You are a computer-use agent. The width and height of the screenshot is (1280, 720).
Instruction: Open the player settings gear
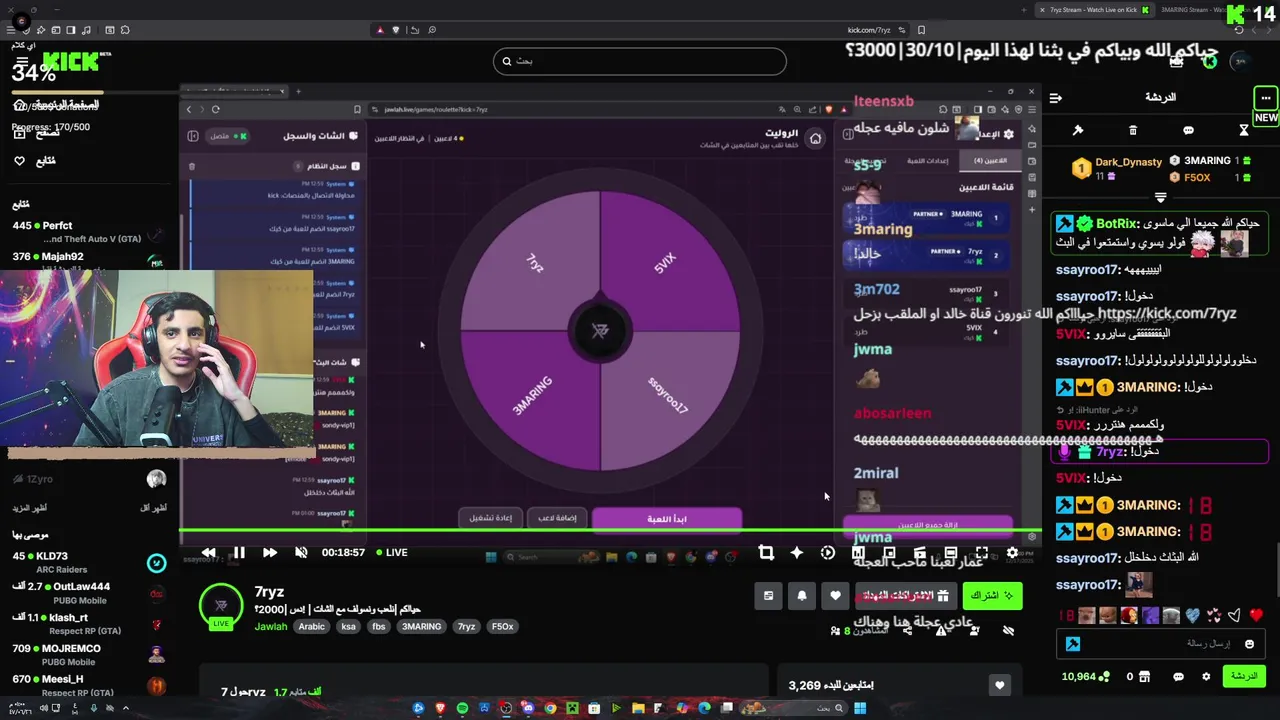pos(1012,552)
